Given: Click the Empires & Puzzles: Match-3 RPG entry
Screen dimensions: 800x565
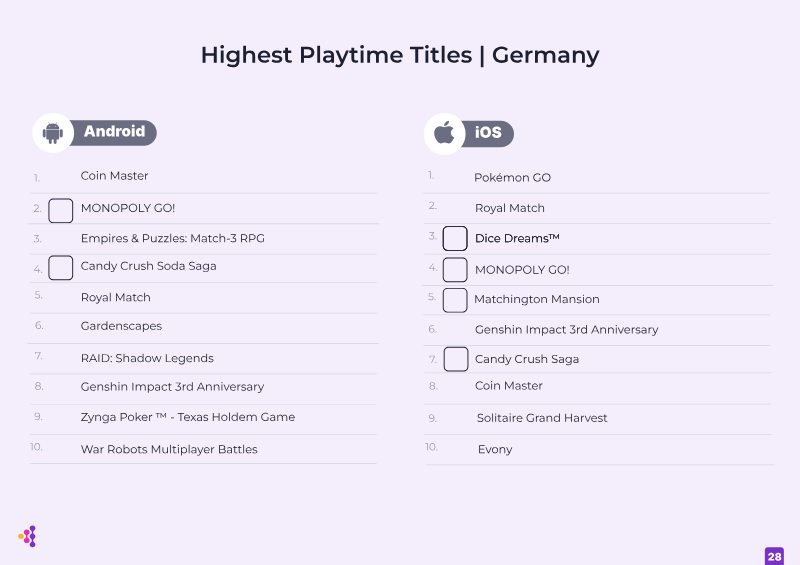Looking at the screenshot, I should [x=172, y=238].
